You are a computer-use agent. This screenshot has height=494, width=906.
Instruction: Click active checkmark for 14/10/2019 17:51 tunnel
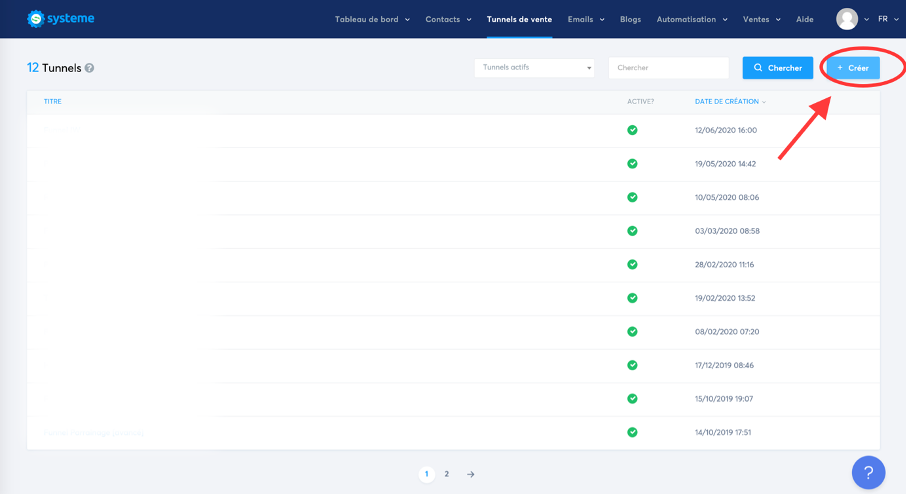pyautogui.click(x=632, y=432)
